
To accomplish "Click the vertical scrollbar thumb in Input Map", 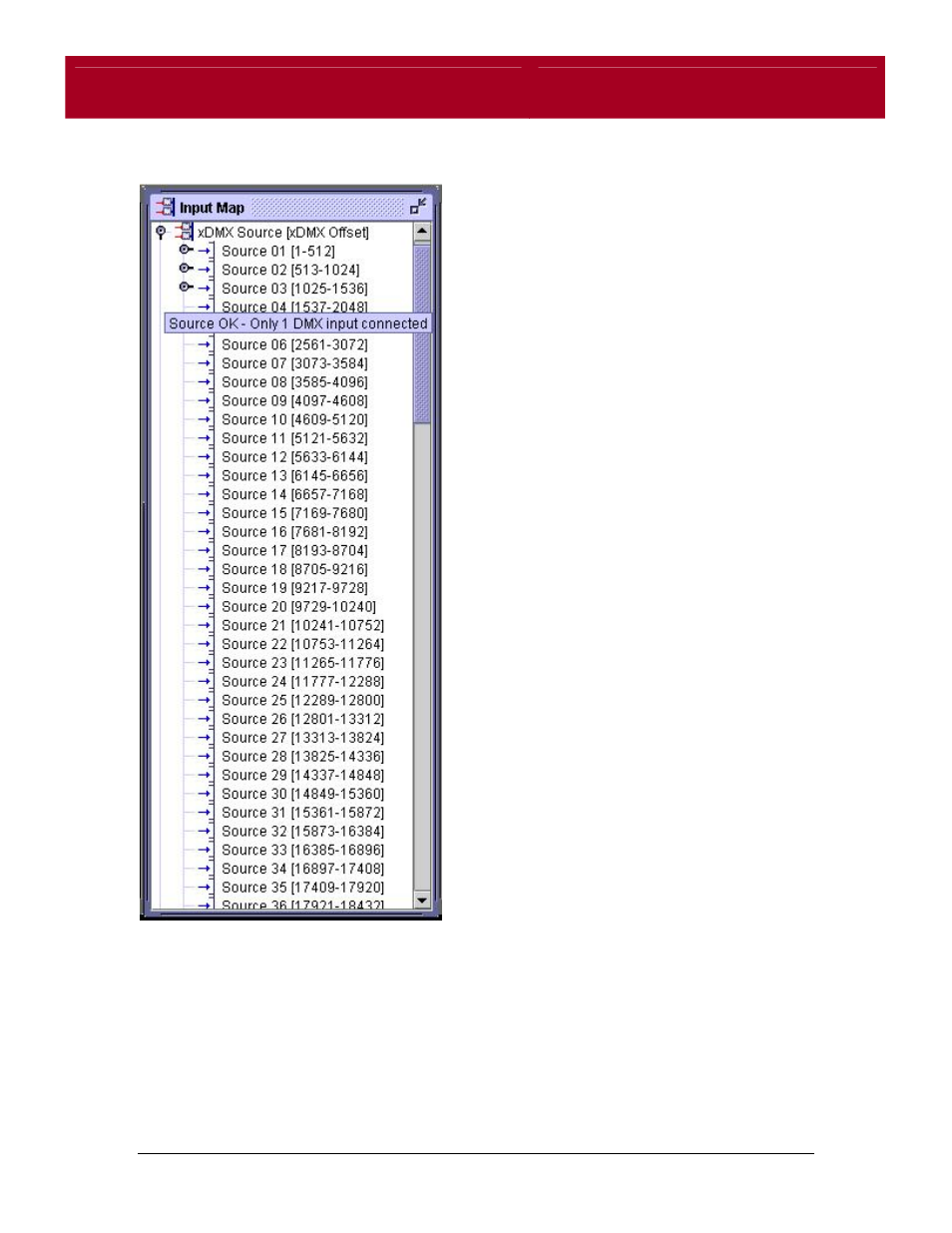I will click(x=422, y=333).
